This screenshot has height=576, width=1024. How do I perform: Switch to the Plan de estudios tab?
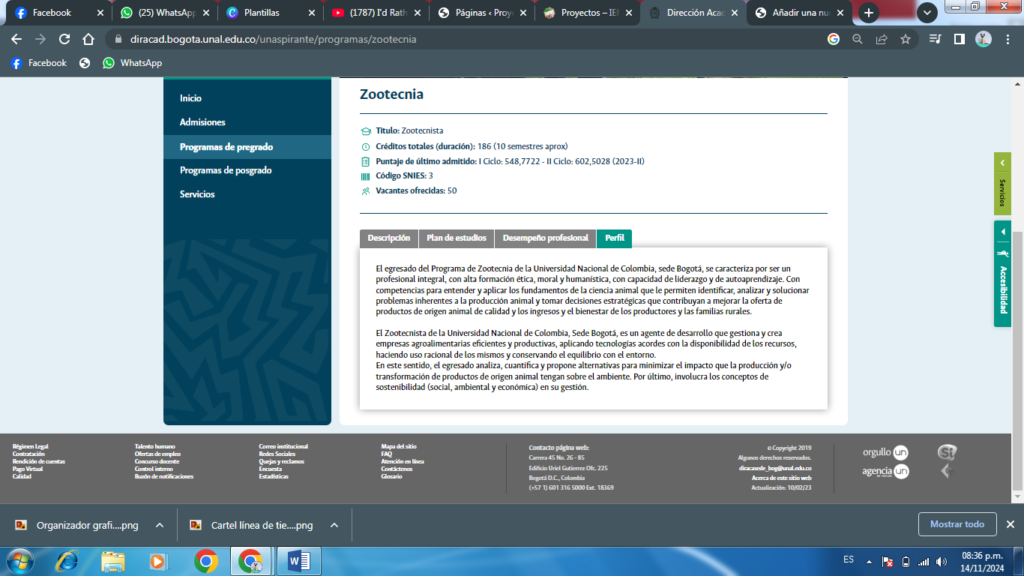pos(456,238)
